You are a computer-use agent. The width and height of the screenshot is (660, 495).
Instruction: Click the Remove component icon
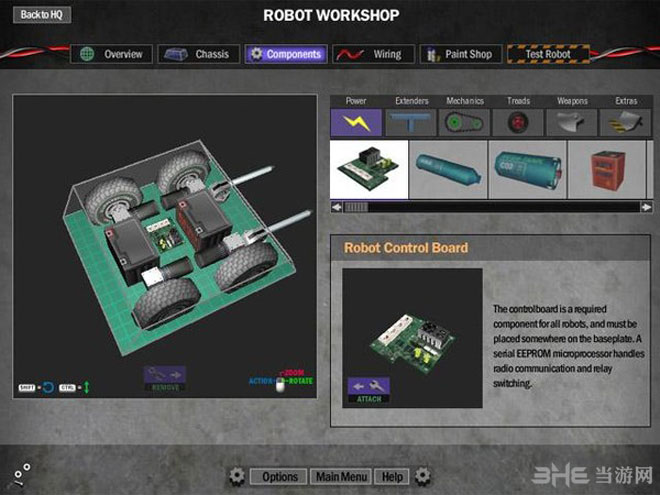pos(163,377)
